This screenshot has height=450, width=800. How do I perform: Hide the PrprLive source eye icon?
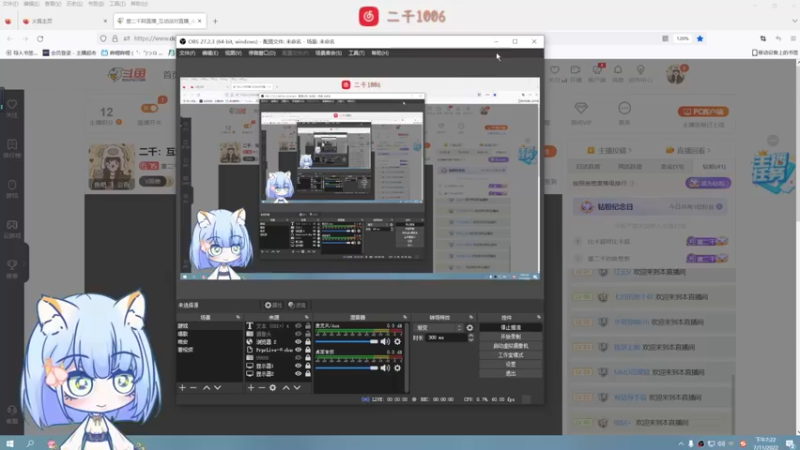pos(298,350)
